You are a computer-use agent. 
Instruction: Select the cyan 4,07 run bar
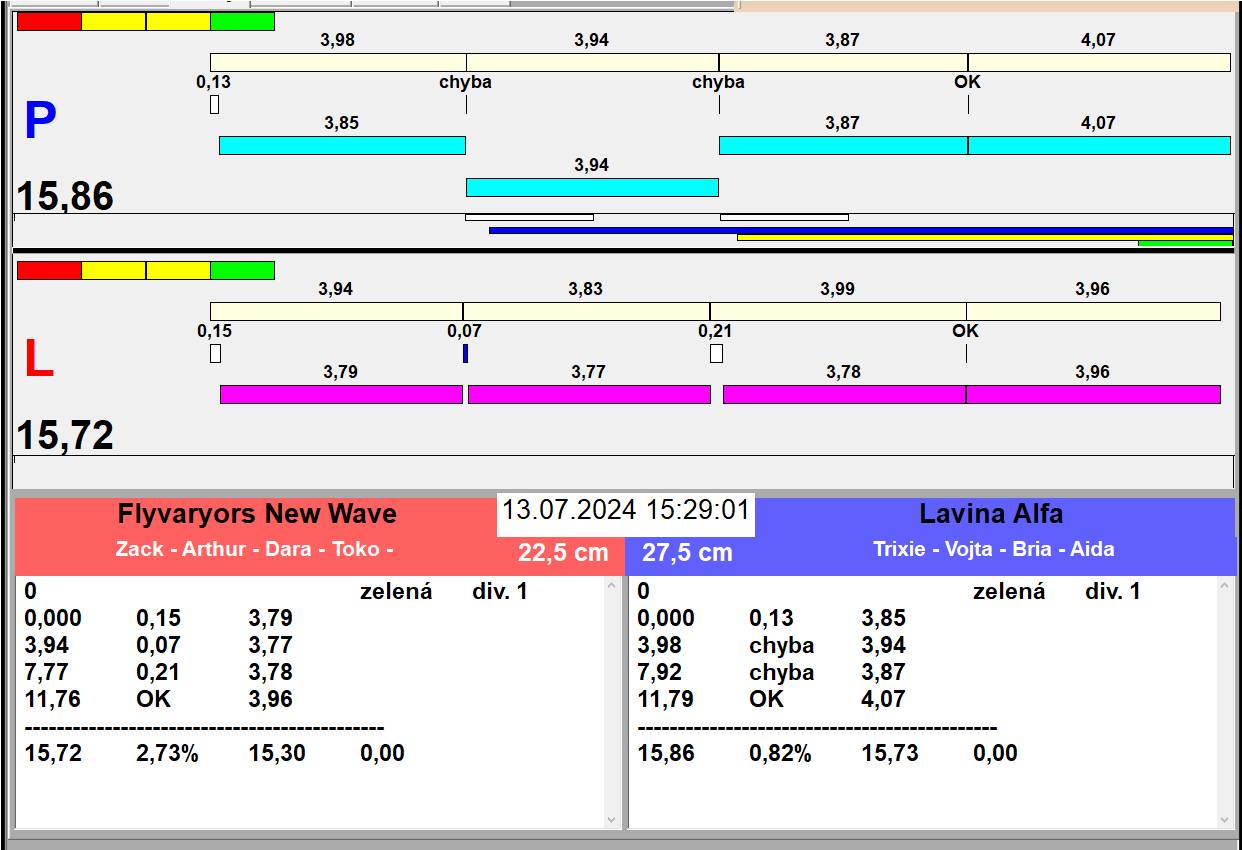1099,145
